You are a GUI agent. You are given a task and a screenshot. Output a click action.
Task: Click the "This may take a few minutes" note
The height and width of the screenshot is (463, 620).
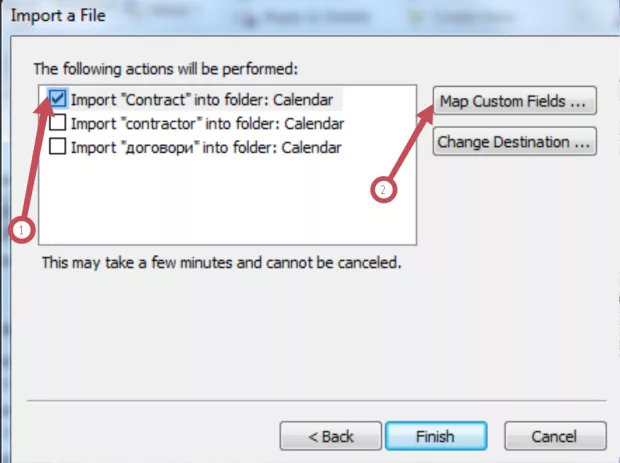221,264
